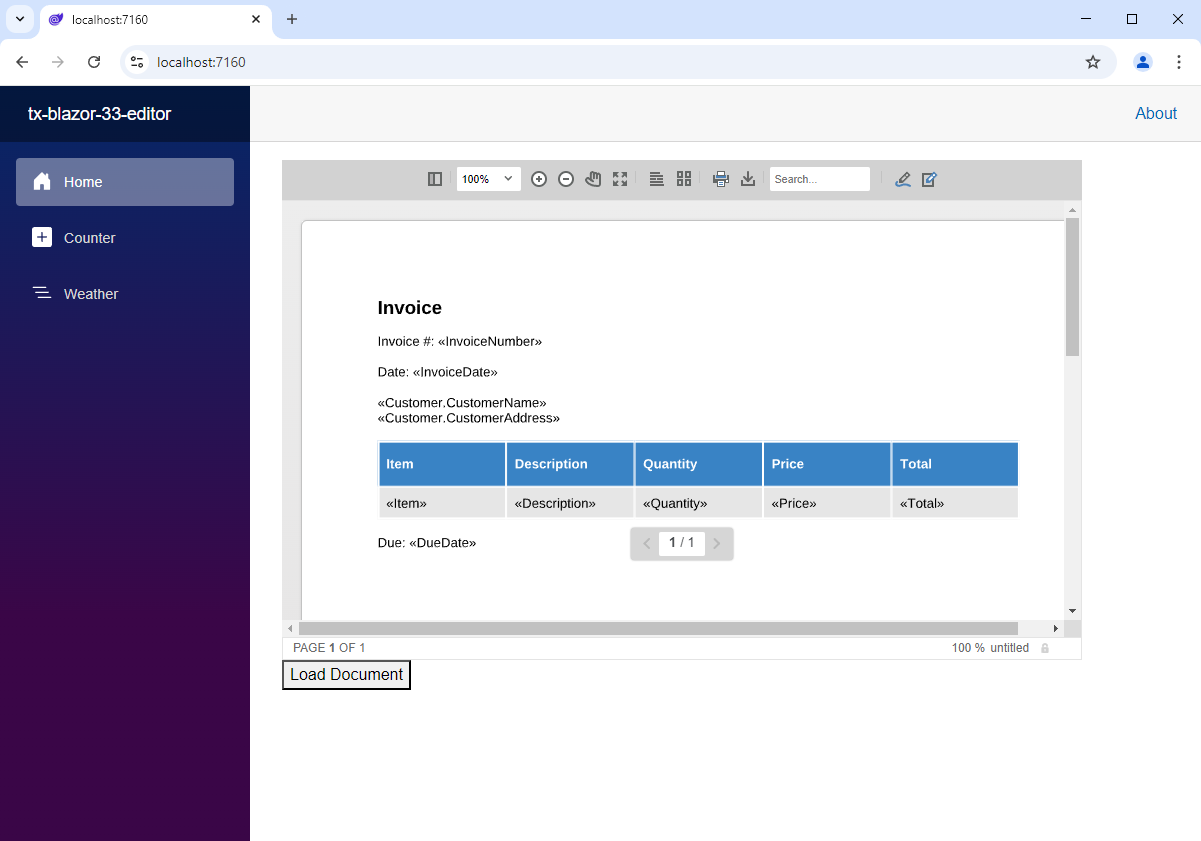Select the hand panning tool
1201x841 pixels.
[x=593, y=179]
